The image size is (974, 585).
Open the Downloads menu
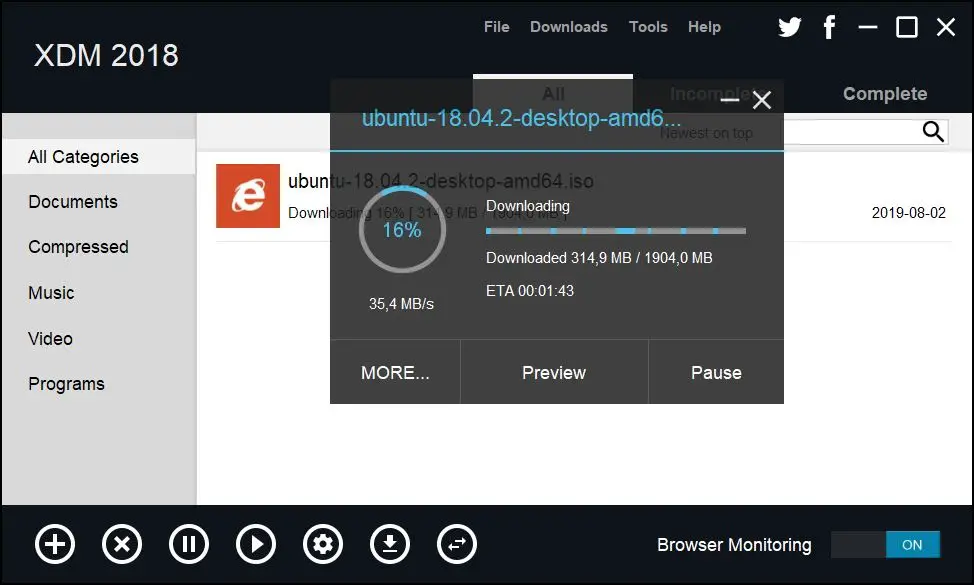point(568,27)
